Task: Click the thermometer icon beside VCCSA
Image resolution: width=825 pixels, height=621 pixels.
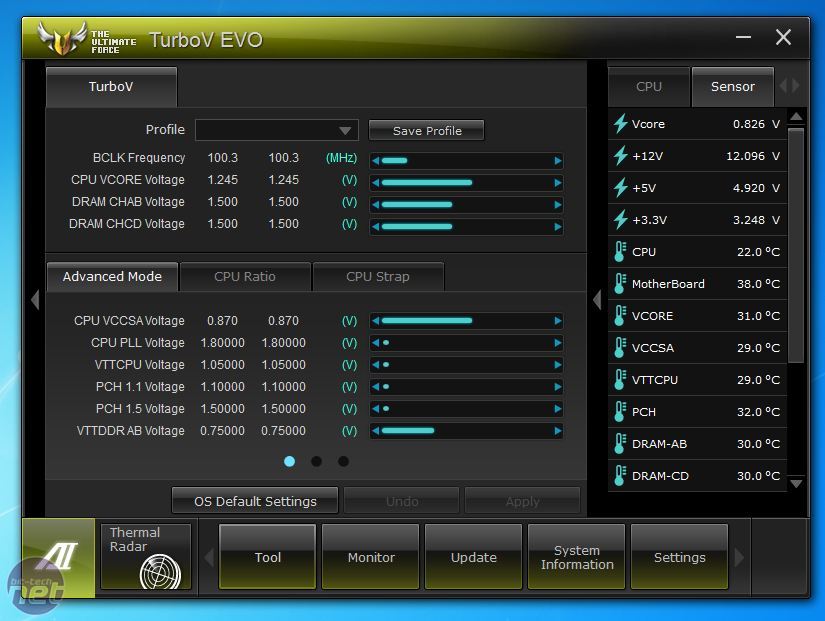Action: [x=620, y=348]
